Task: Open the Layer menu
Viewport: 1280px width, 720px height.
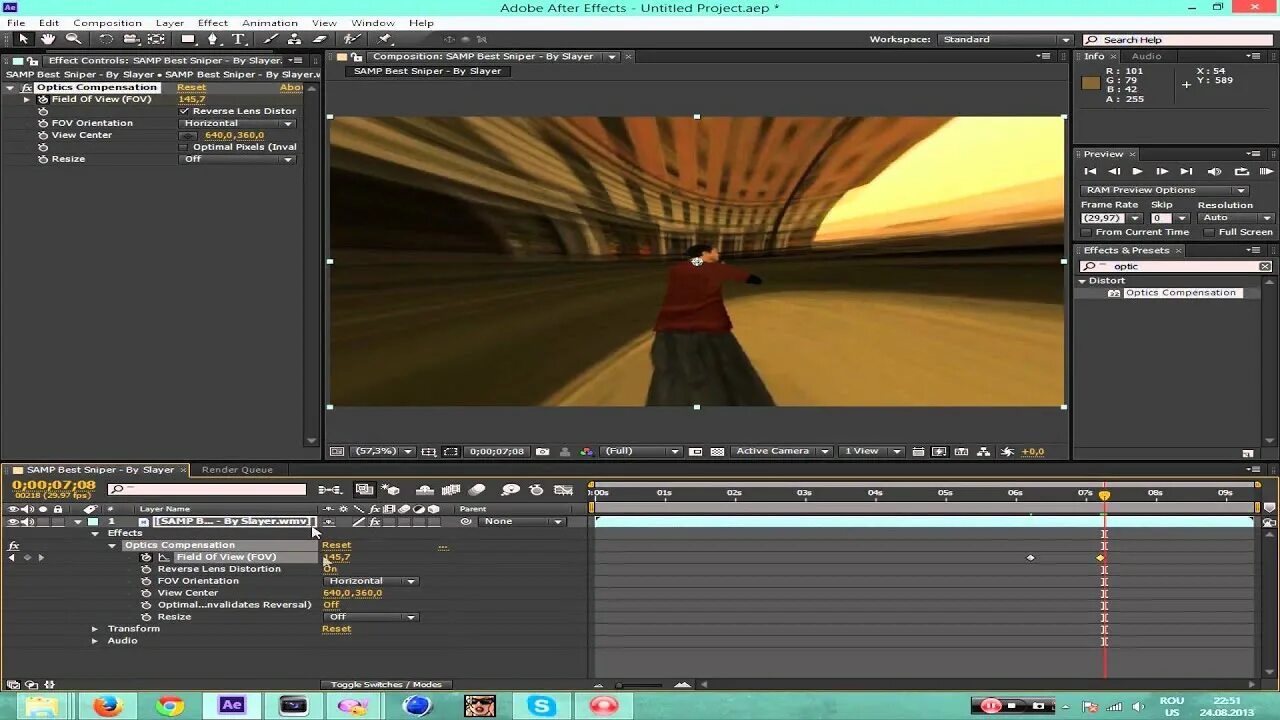Action: pyautogui.click(x=169, y=23)
